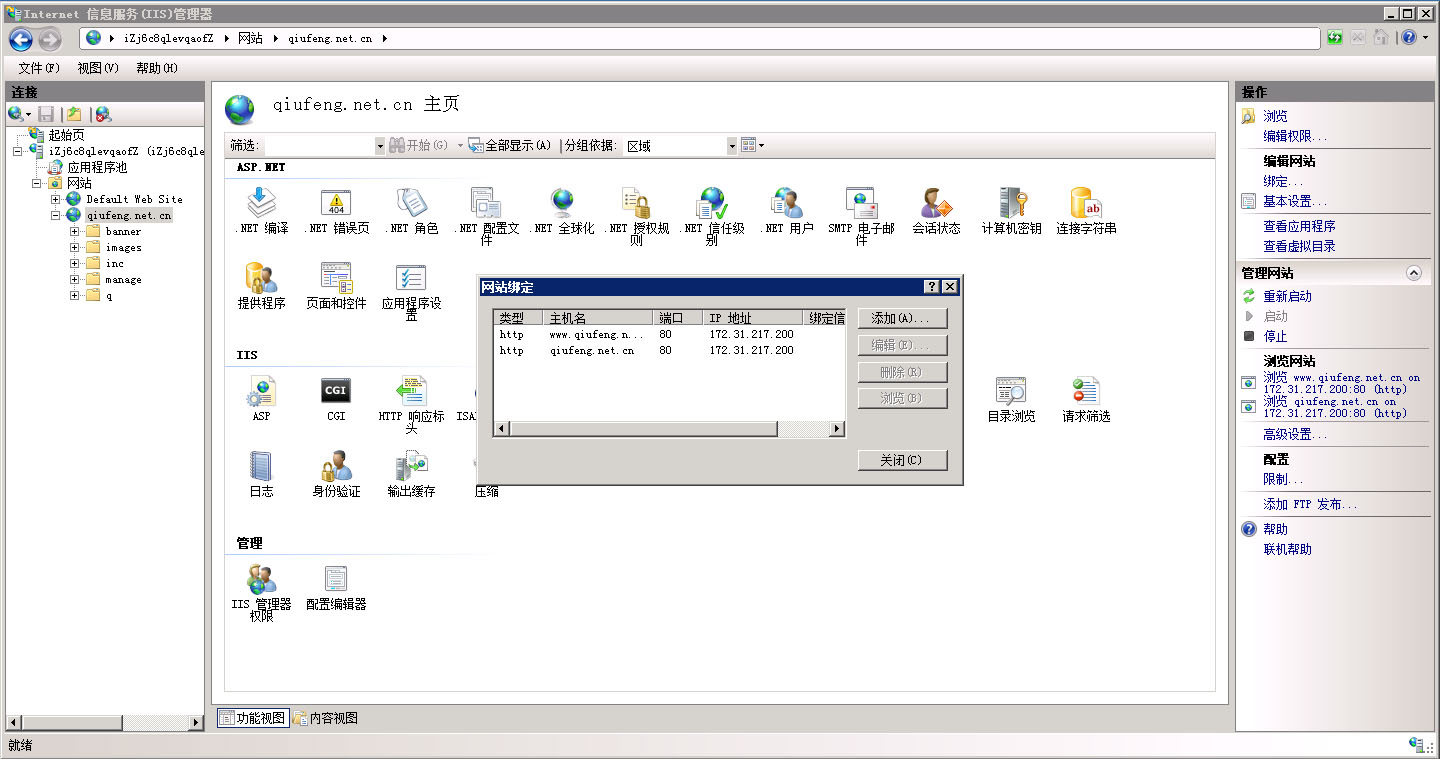Switch to the 内容视图 tab

(x=325, y=718)
